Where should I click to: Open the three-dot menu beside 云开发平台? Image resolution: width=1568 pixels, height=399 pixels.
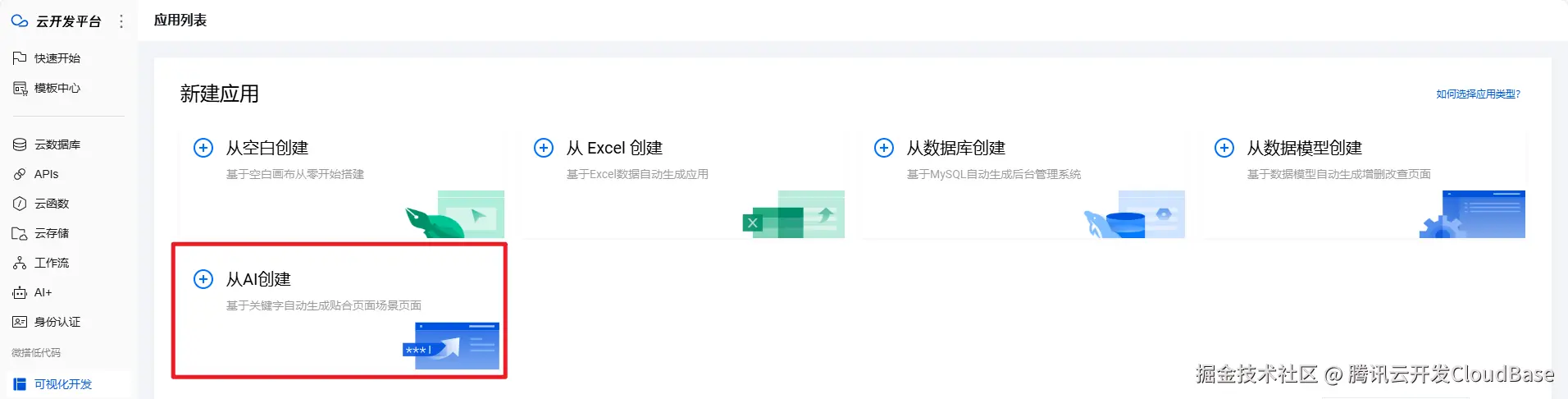(121, 21)
